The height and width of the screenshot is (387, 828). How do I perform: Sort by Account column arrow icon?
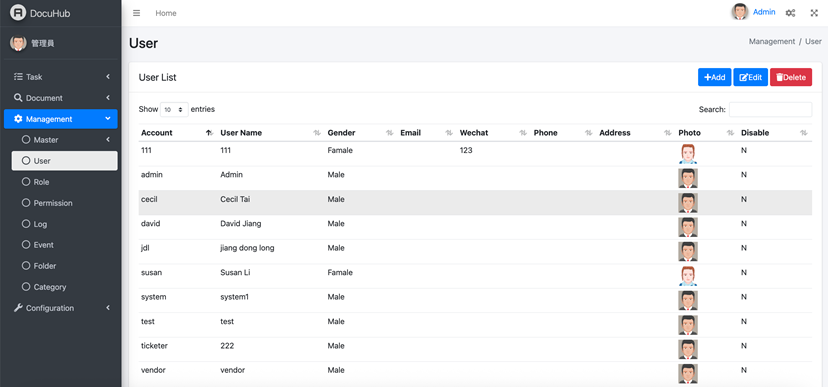pyautogui.click(x=209, y=133)
